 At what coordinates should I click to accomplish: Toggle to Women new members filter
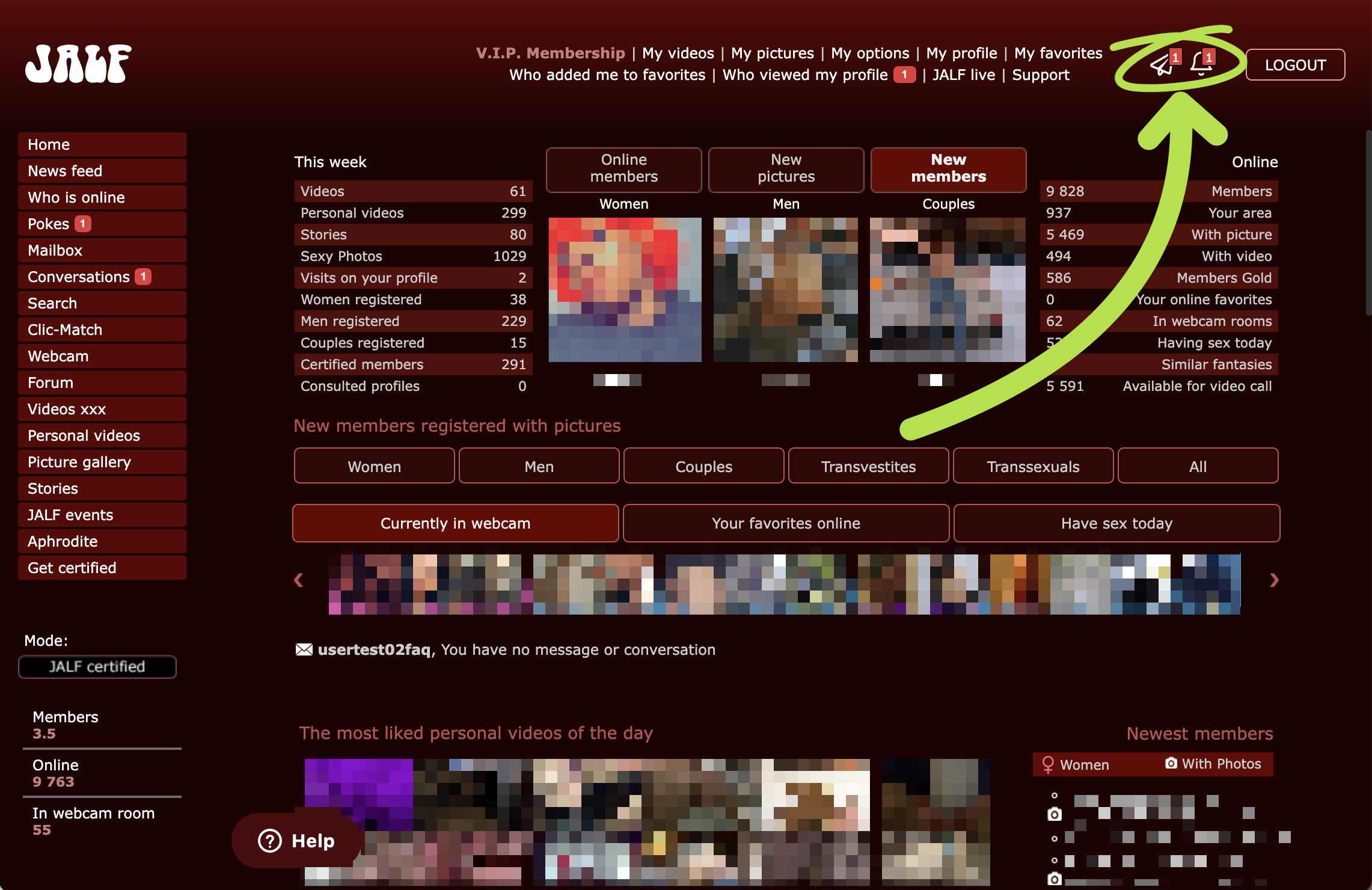(x=374, y=466)
